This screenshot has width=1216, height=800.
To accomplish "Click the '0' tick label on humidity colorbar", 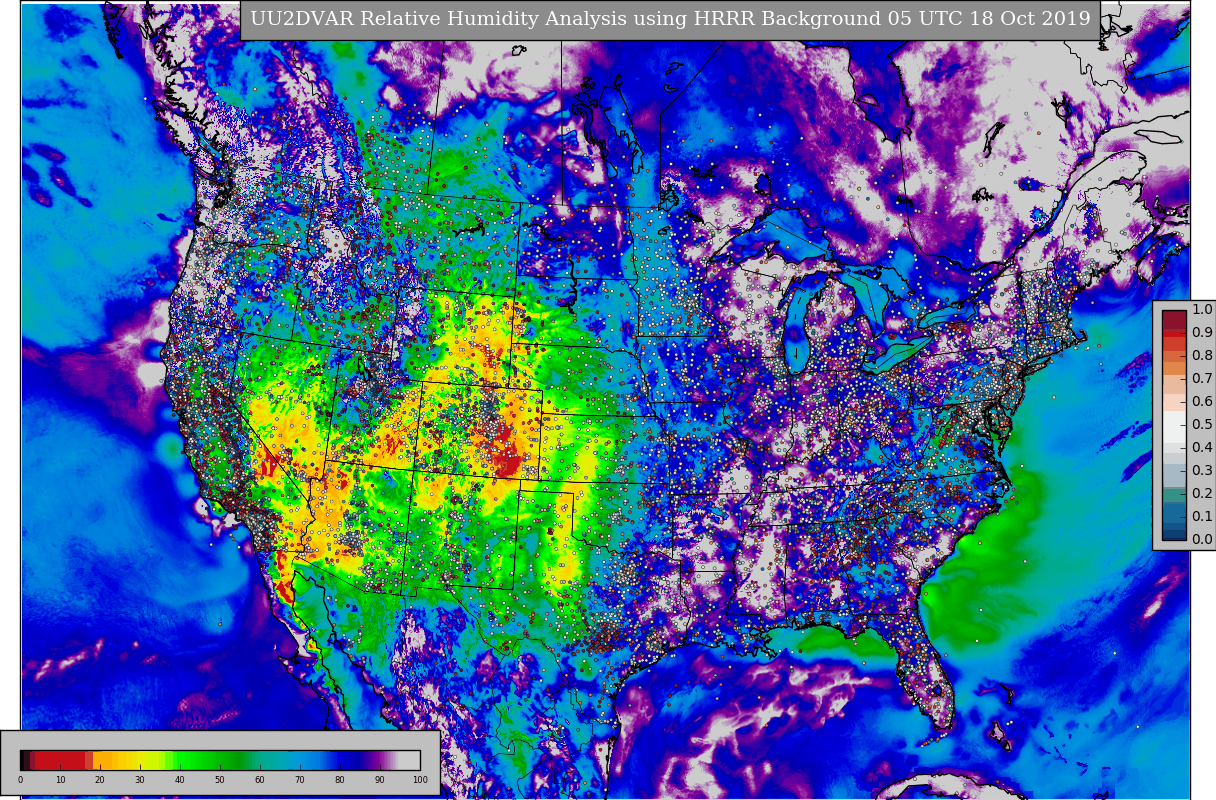I will pyautogui.click(x=20, y=780).
